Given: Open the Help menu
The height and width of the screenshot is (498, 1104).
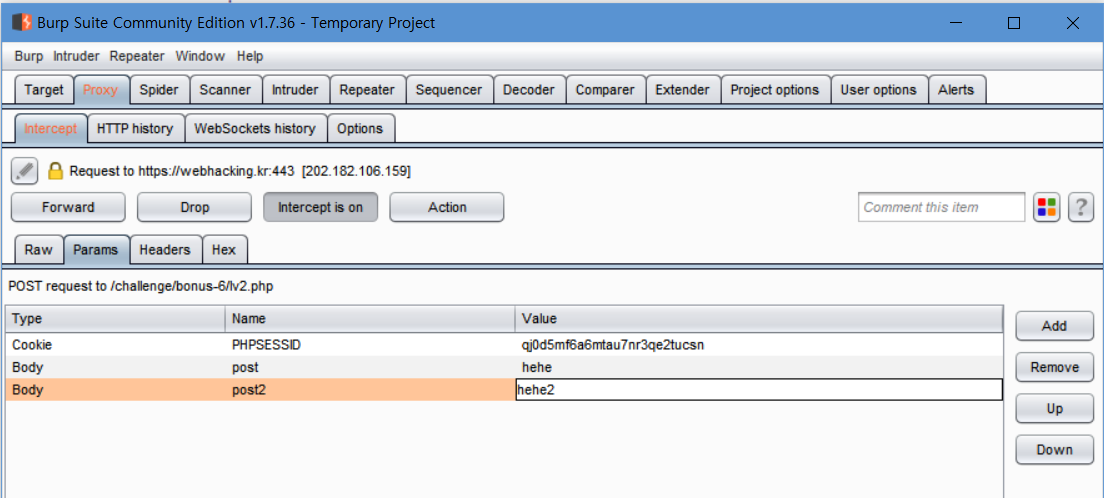Looking at the screenshot, I should pos(250,56).
